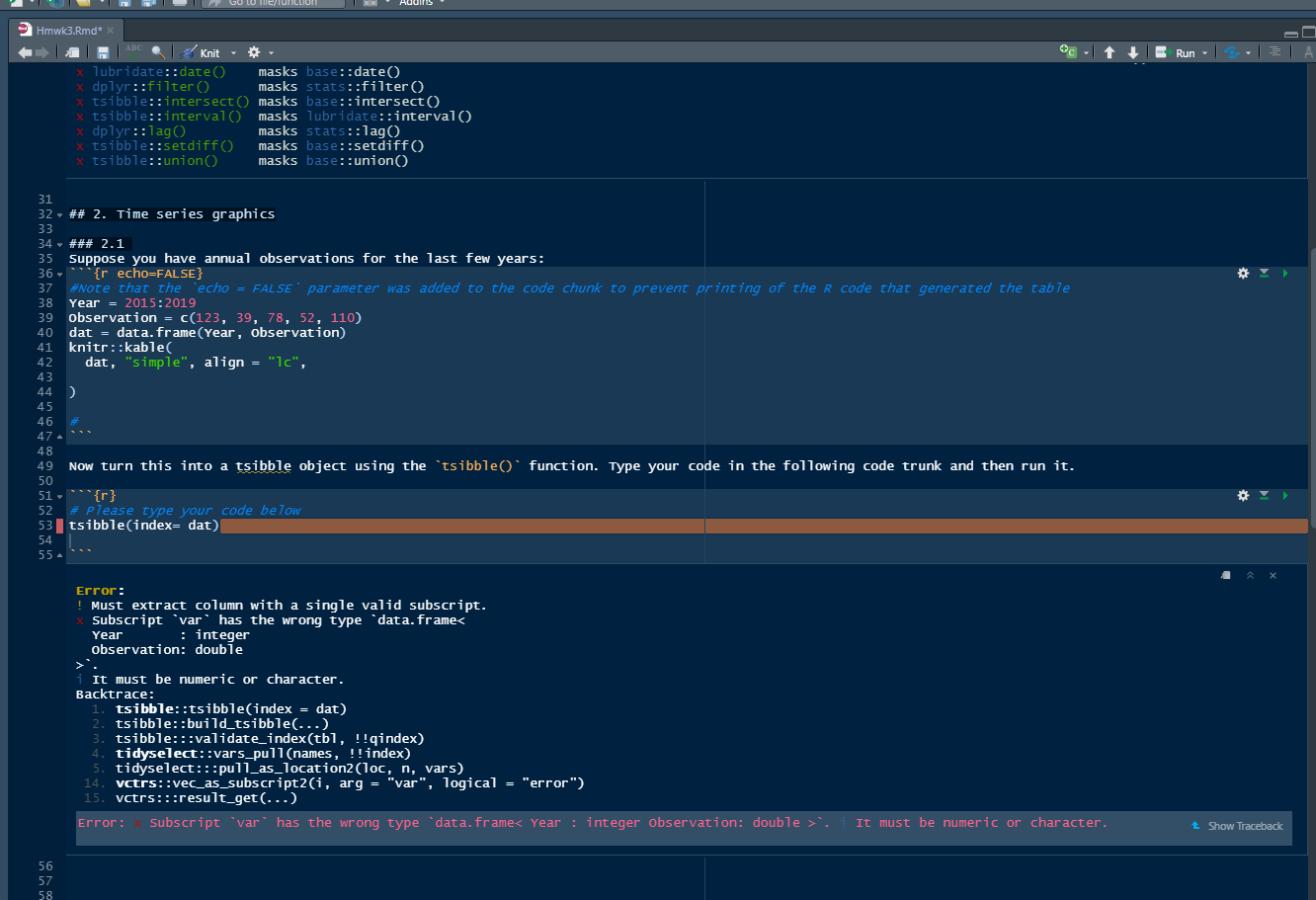Viewport: 1316px width, 900px height.
Task: Insert a new code chunk
Action: pyautogui.click(x=1068, y=52)
